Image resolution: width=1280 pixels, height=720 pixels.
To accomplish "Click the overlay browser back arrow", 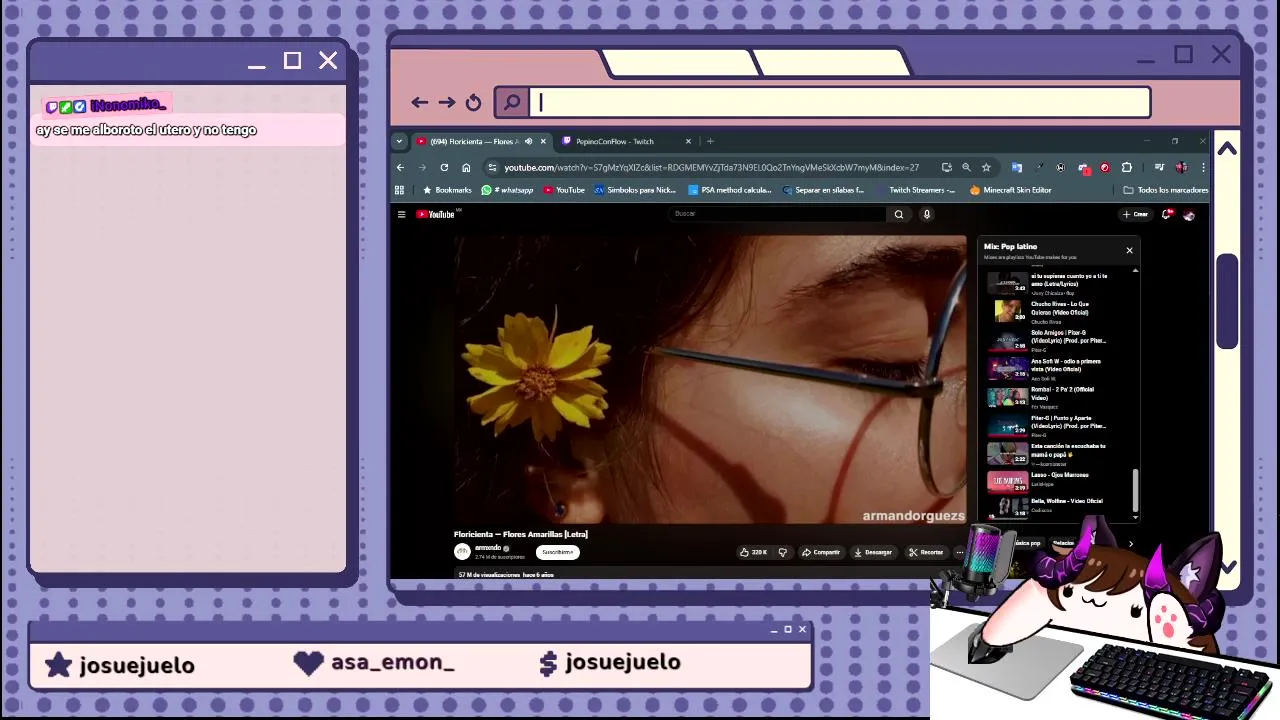I will pos(420,102).
